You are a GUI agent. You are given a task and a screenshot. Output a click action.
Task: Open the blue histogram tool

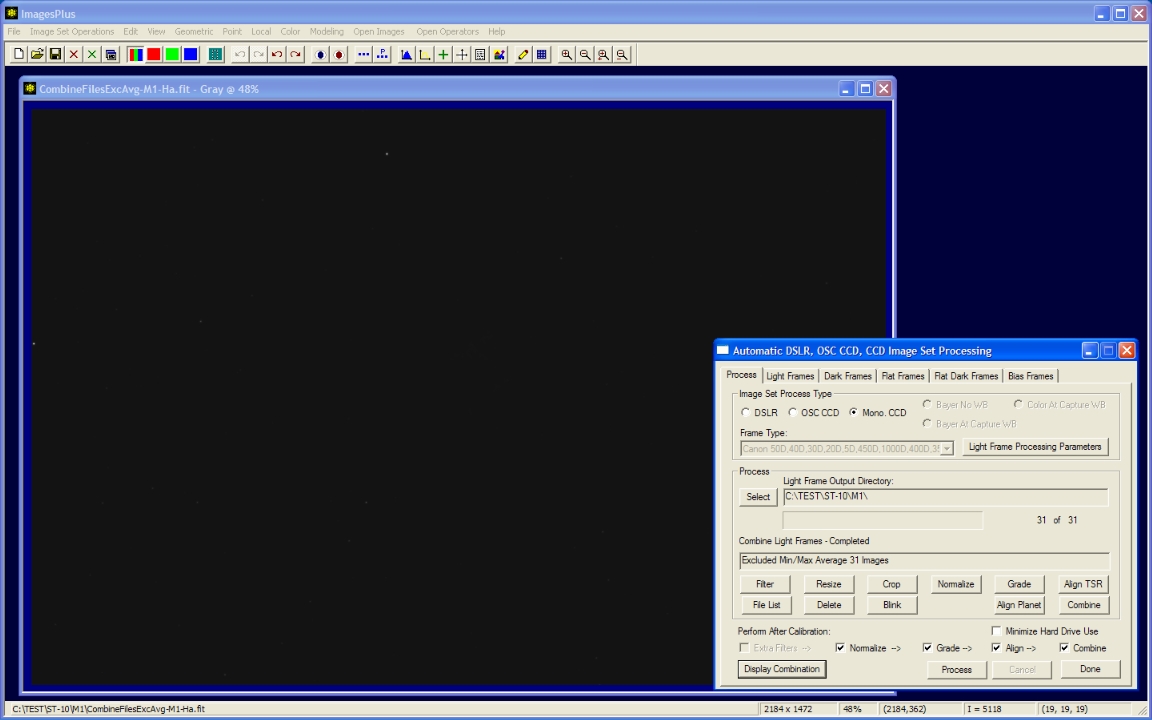coord(406,54)
